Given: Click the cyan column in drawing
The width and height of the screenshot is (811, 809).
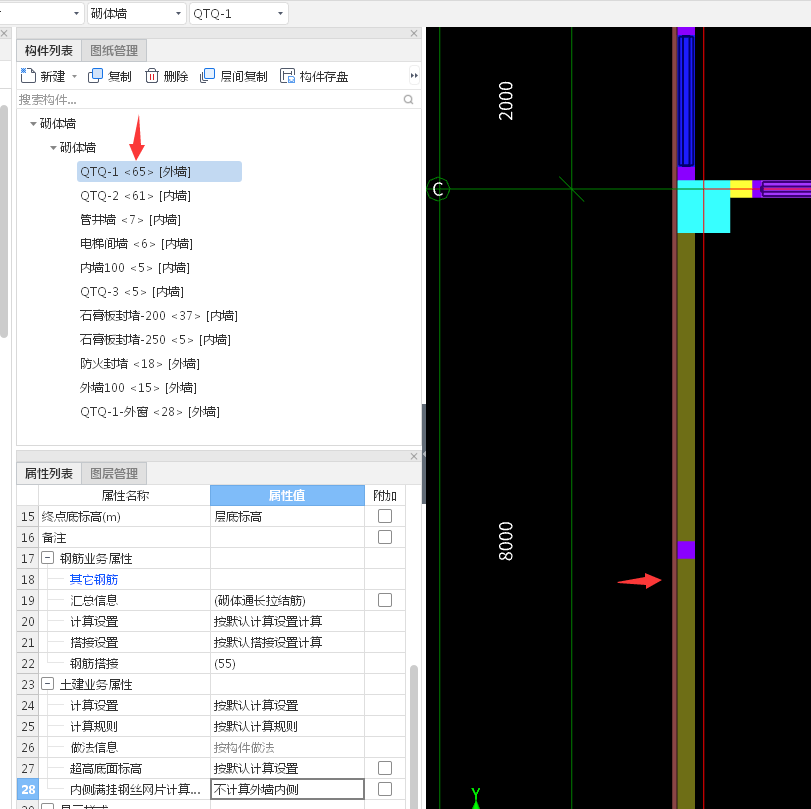Looking at the screenshot, I should click(703, 206).
